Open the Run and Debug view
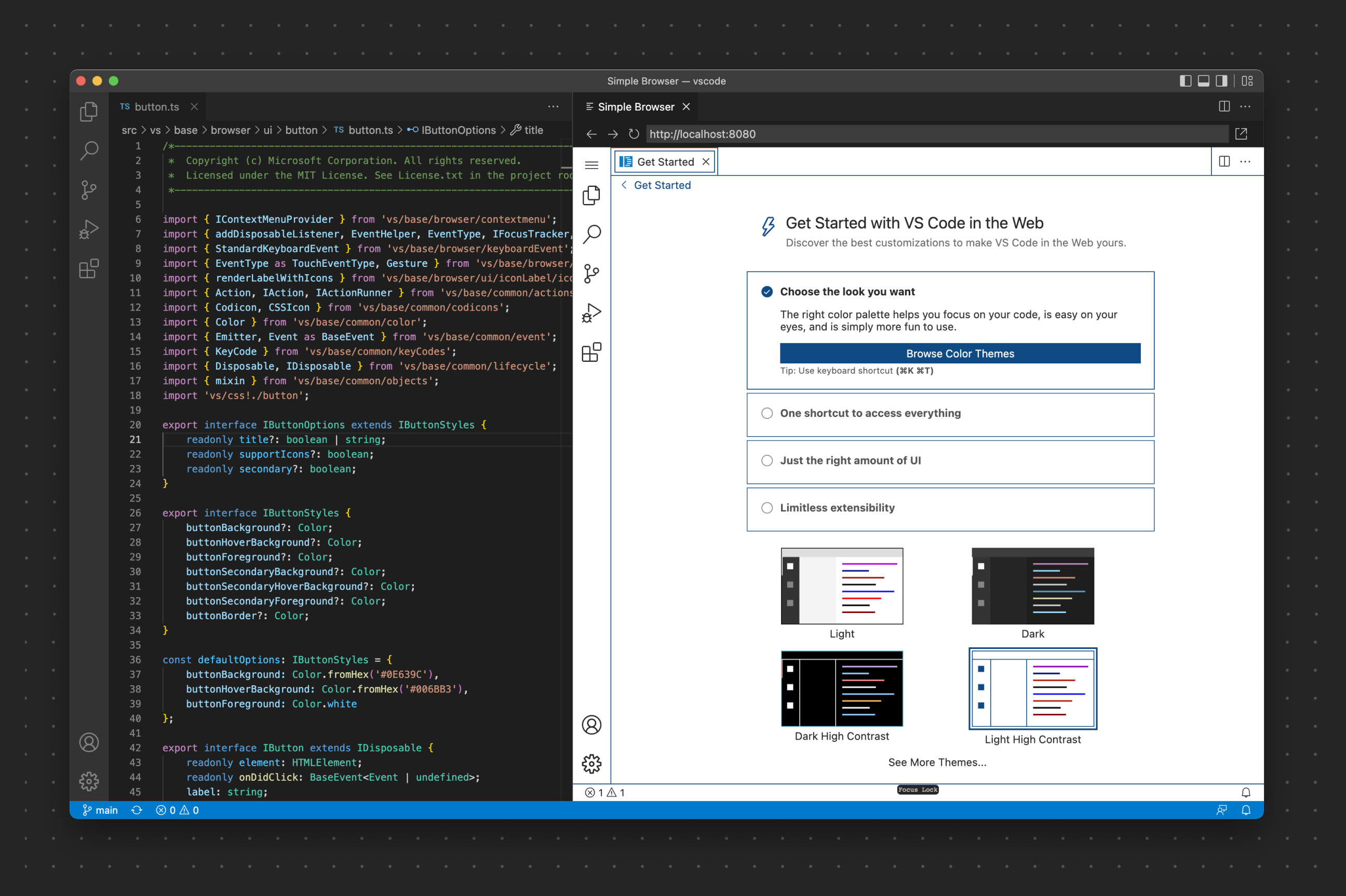The height and width of the screenshot is (896, 1346). tap(89, 228)
